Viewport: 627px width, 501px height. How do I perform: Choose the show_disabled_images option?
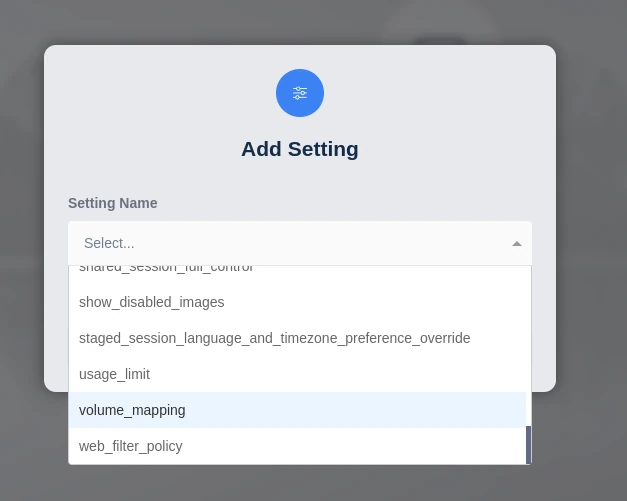pos(152,302)
